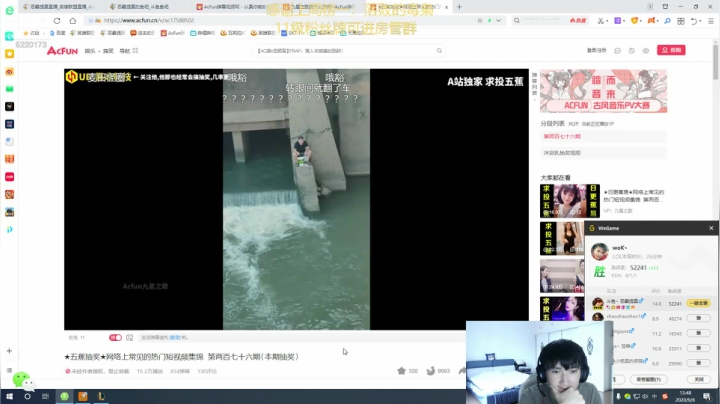Viewport: 720px width, 404px height.
Task: Open the browser hamburger menu
Action: pyautogui.click(x=711, y=21)
